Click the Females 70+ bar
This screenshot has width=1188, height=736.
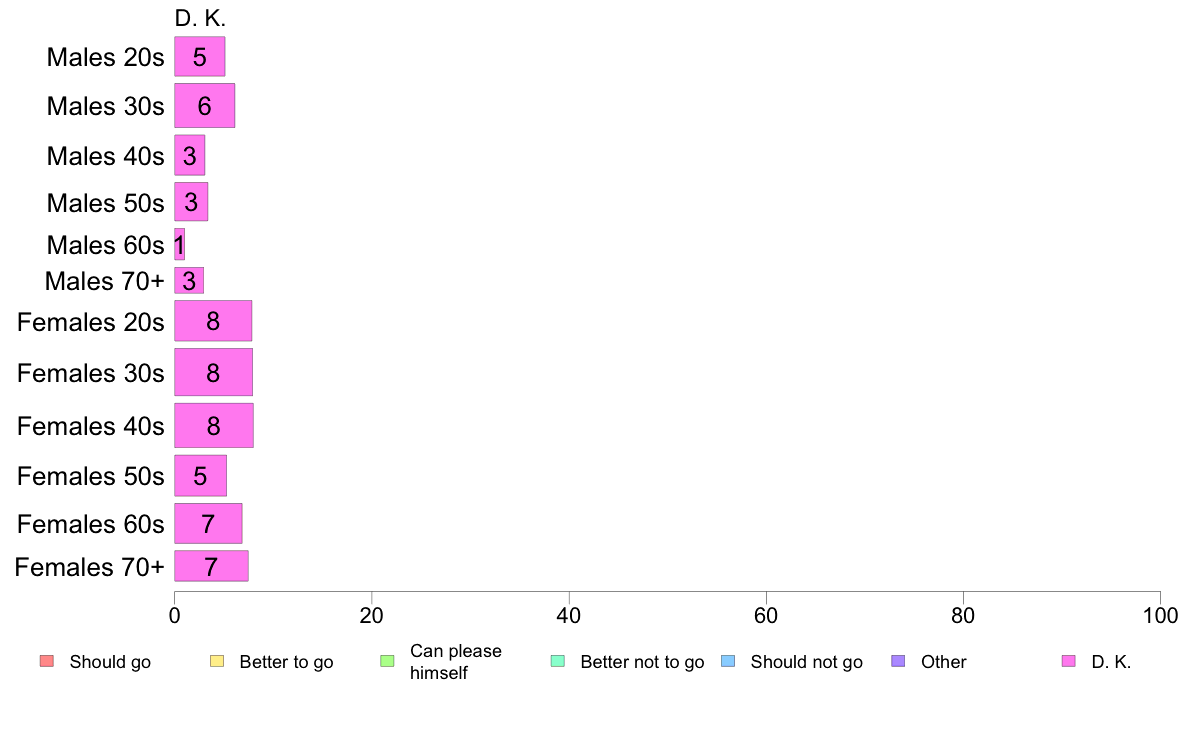(211, 566)
